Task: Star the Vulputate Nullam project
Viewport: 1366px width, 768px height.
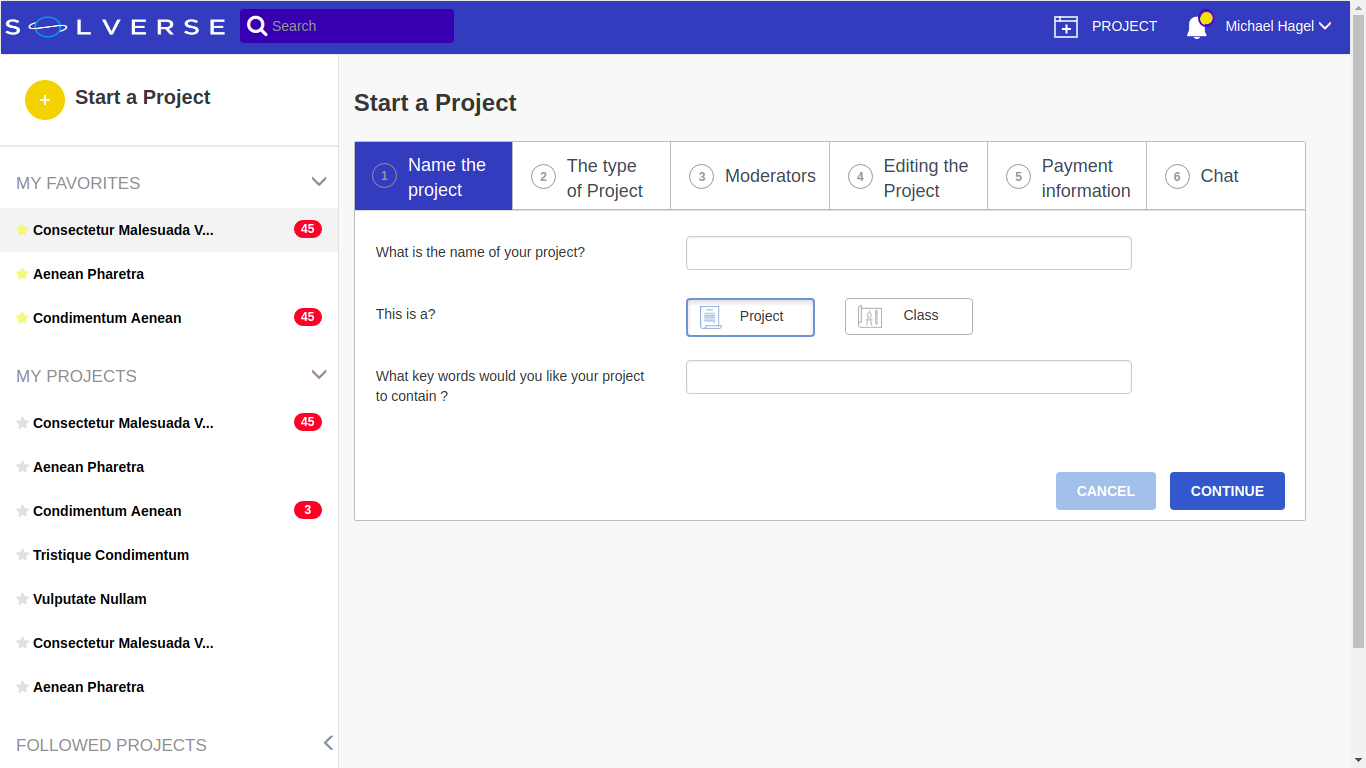Action: [x=22, y=599]
